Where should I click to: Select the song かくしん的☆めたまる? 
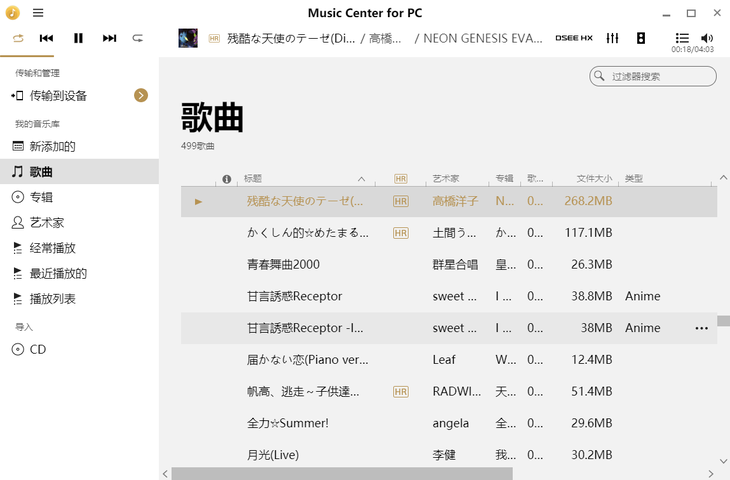click(308, 233)
